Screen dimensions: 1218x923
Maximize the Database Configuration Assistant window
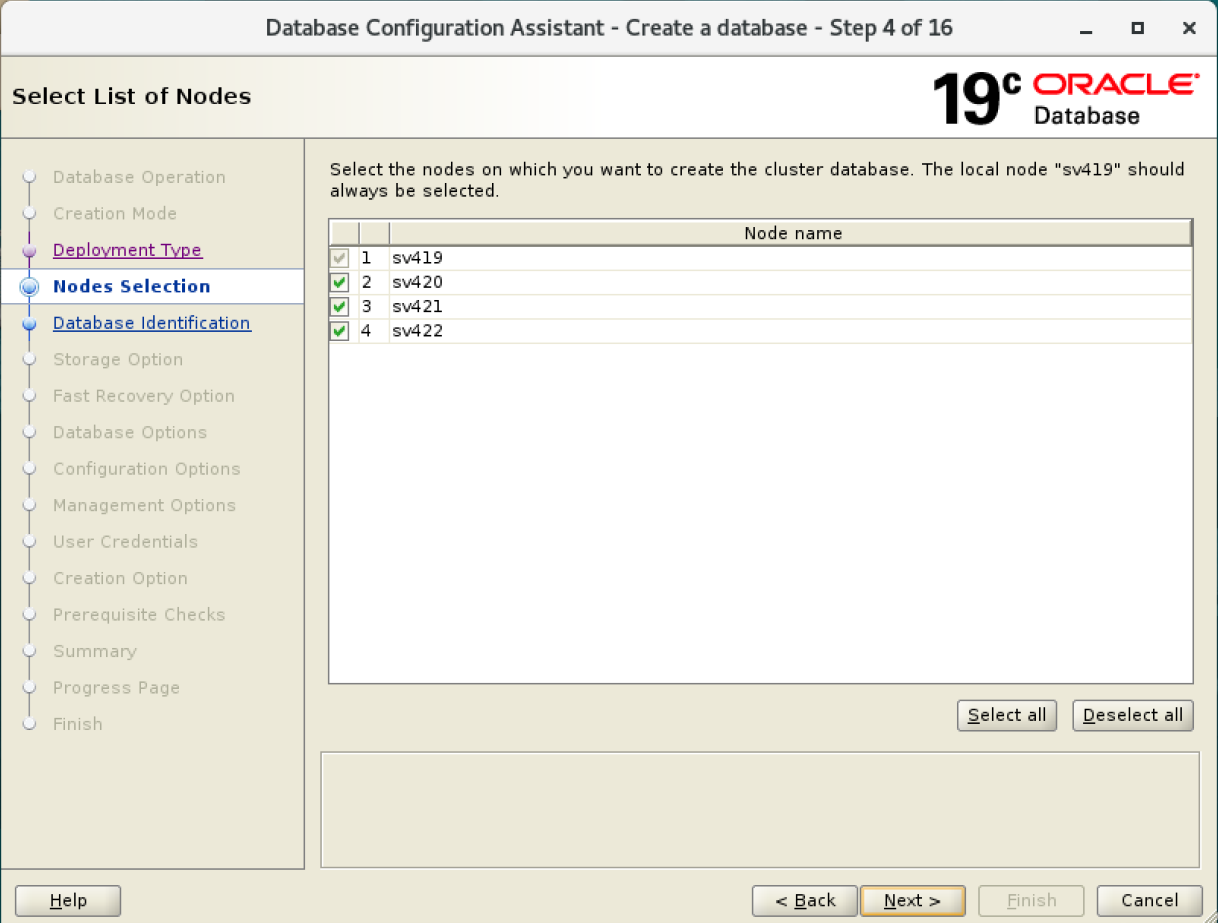tap(1137, 28)
